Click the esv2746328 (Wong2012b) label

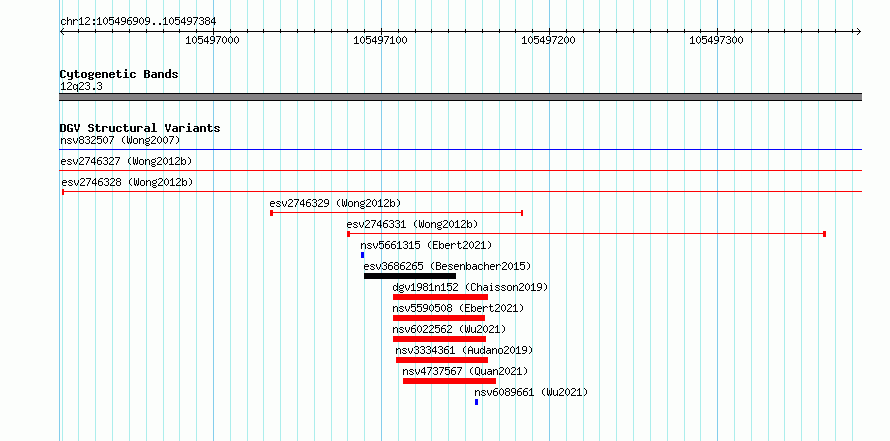pos(127,182)
